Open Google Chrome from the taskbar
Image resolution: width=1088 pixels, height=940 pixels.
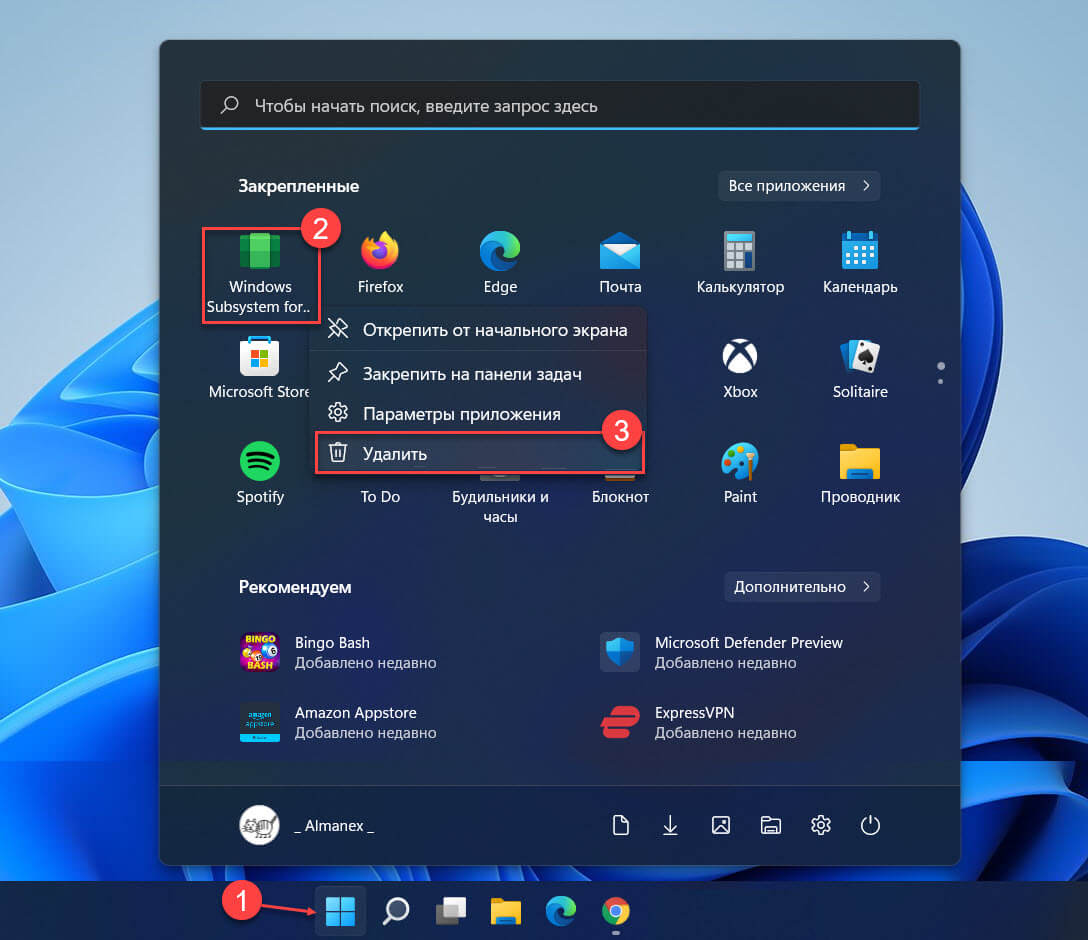[x=615, y=911]
